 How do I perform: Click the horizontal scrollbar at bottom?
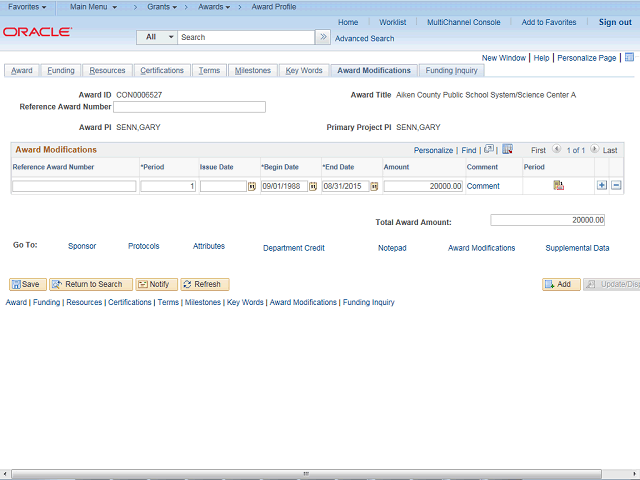(x=306, y=473)
